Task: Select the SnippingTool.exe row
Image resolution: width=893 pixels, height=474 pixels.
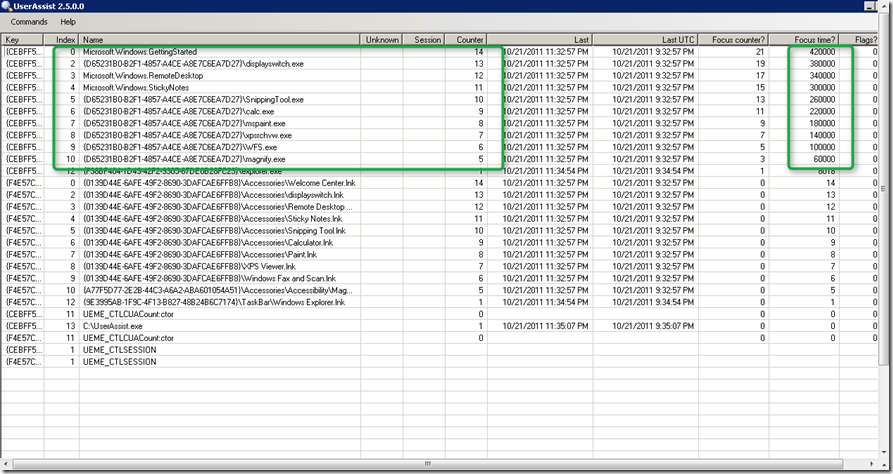Action: [x=439, y=100]
